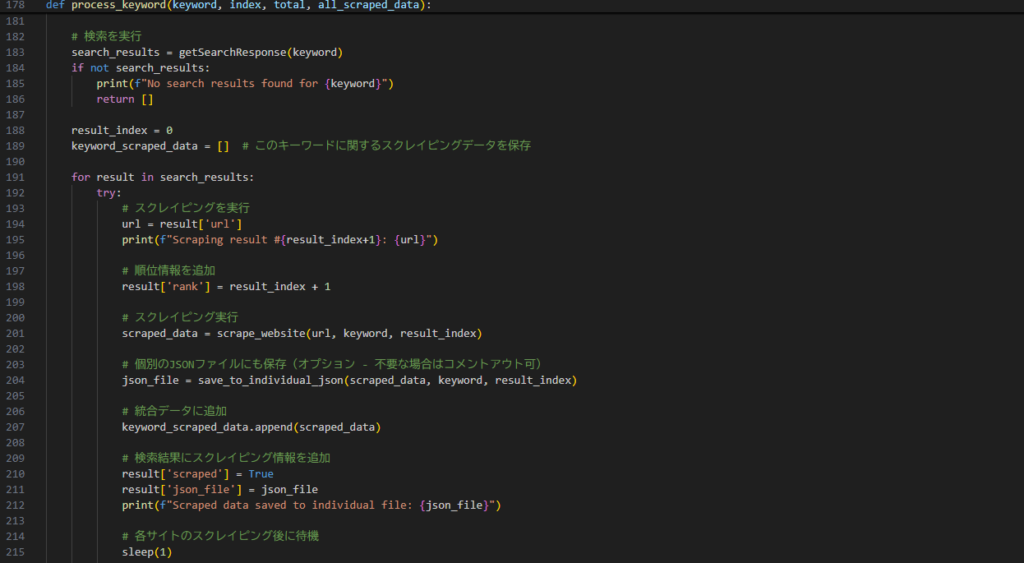Click 'json_file' variable on line 204

[150, 380]
